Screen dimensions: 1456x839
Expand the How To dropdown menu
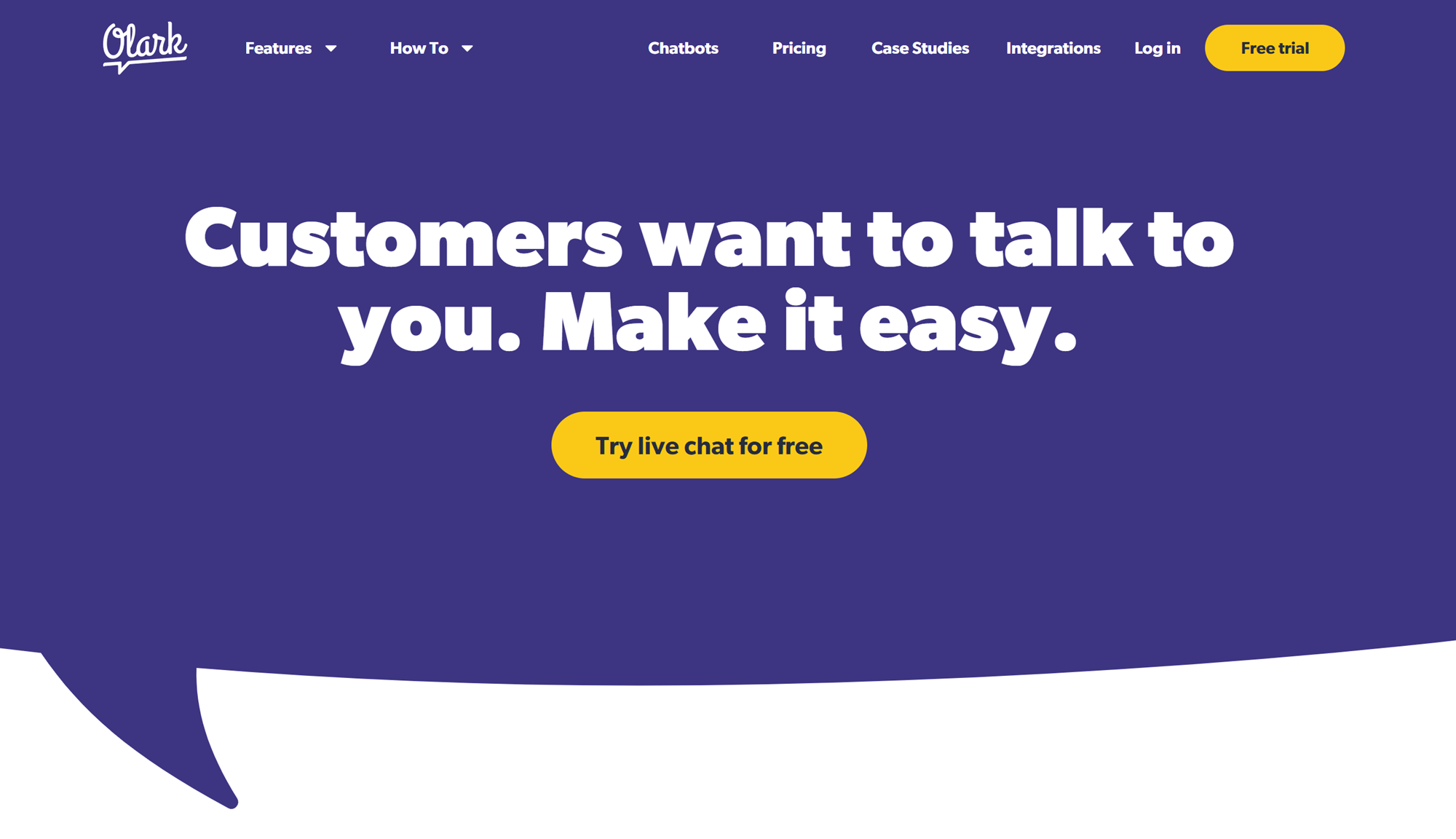tap(431, 48)
